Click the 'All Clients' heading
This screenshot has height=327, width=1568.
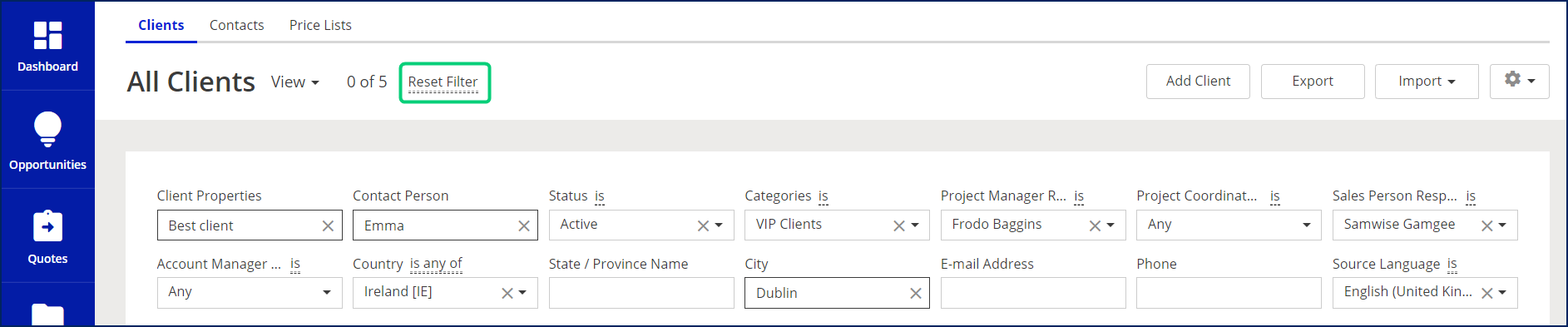(191, 82)
